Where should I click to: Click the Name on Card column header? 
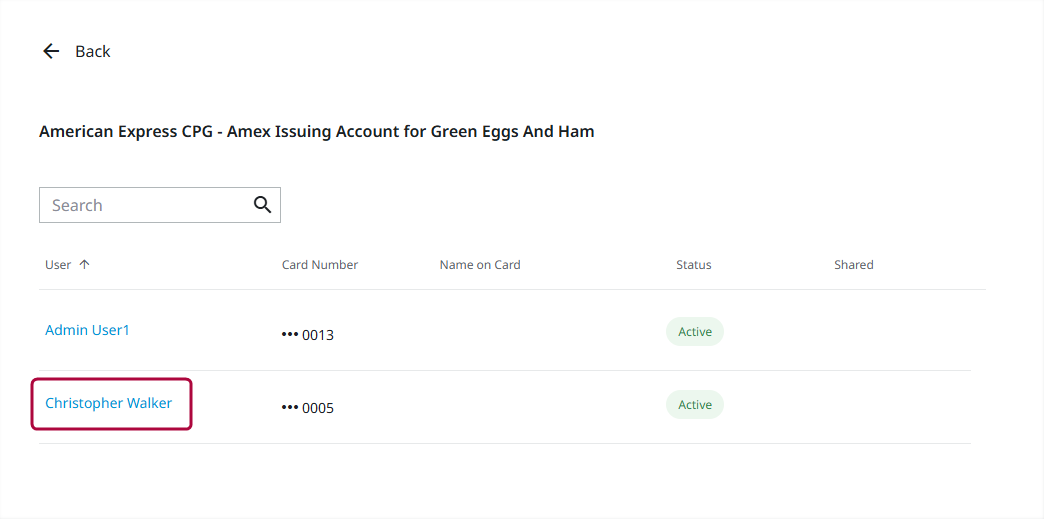click(480, 265)
